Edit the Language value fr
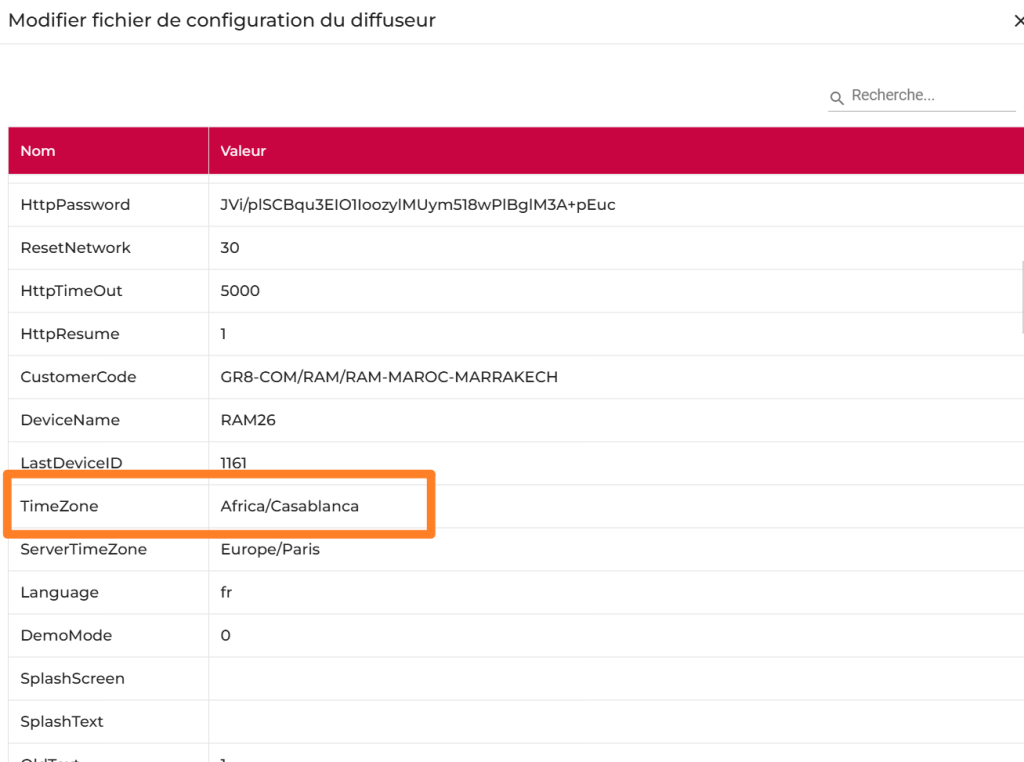Screen dimensions: 1024x762 226,592
